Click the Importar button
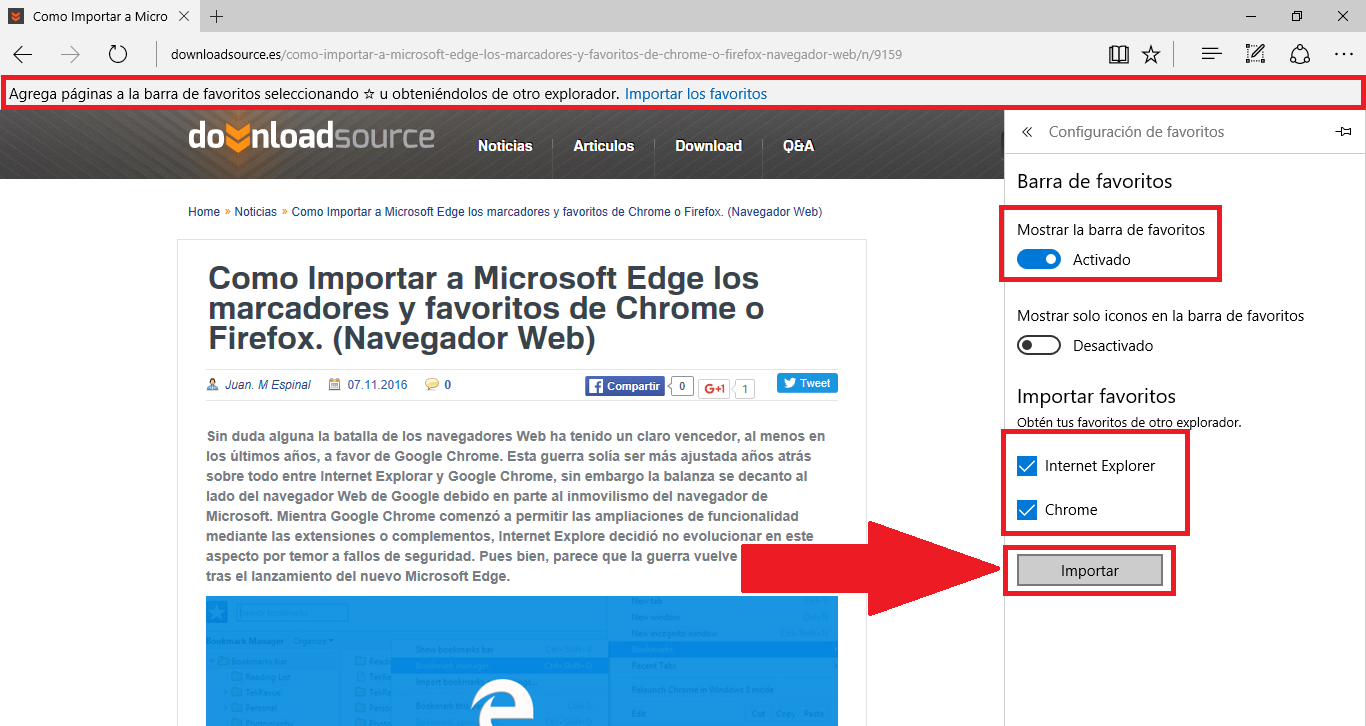 1090,570
